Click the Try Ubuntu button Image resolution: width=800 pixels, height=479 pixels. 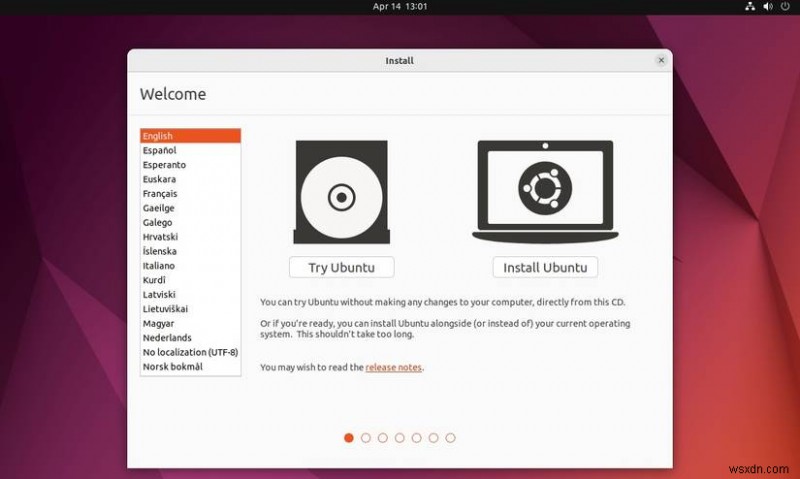[341, 267]
